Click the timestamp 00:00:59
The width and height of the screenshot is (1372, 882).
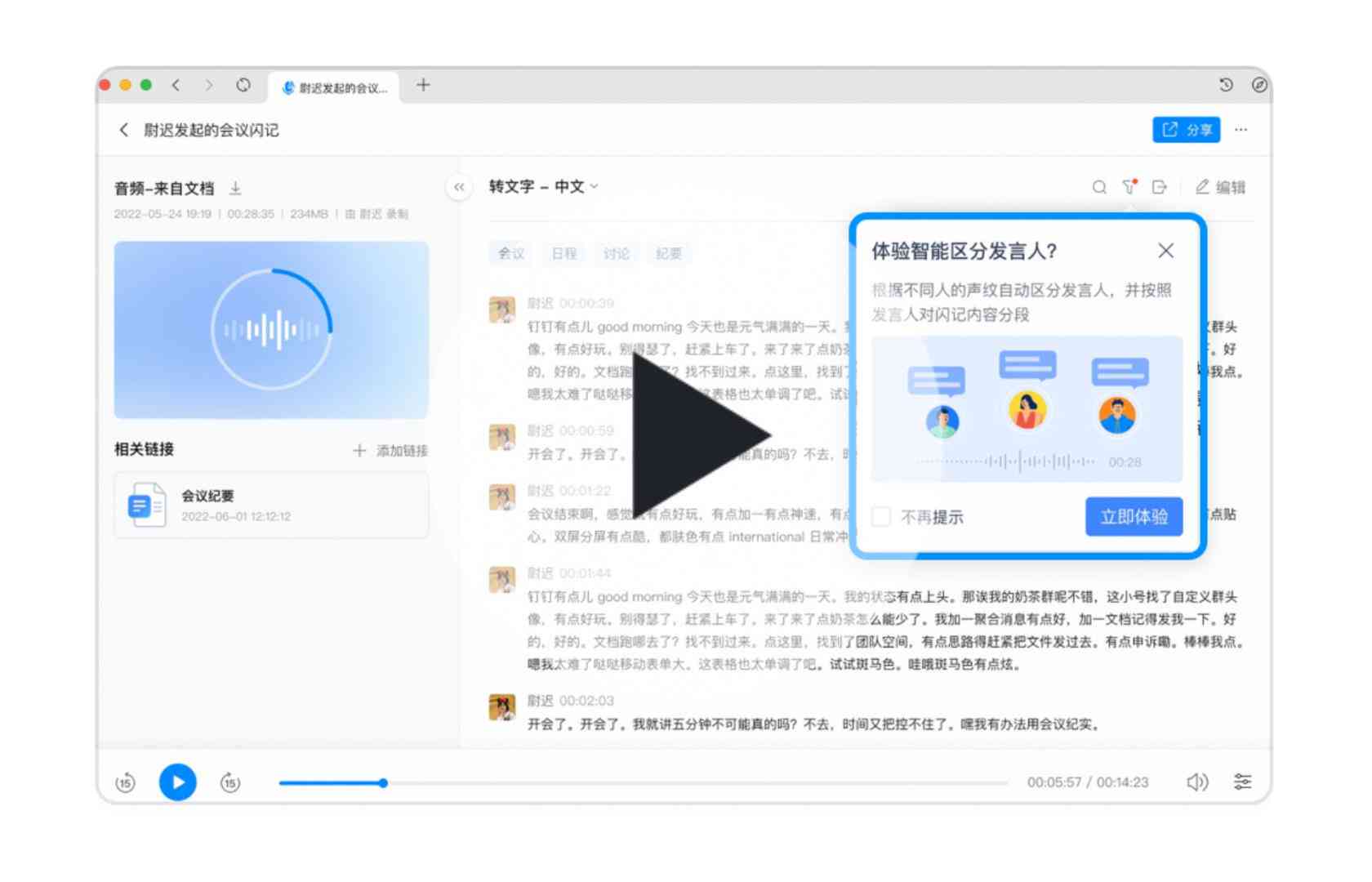(x=586, y=430)
